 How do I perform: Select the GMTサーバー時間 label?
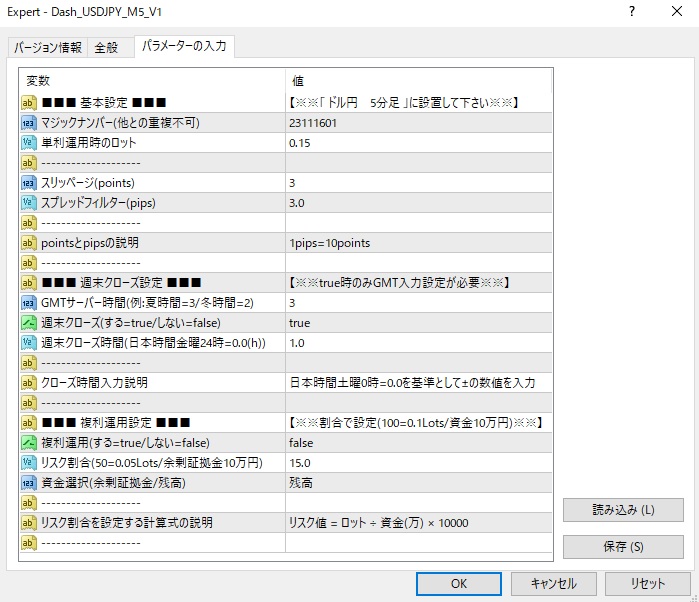point(148,303)
